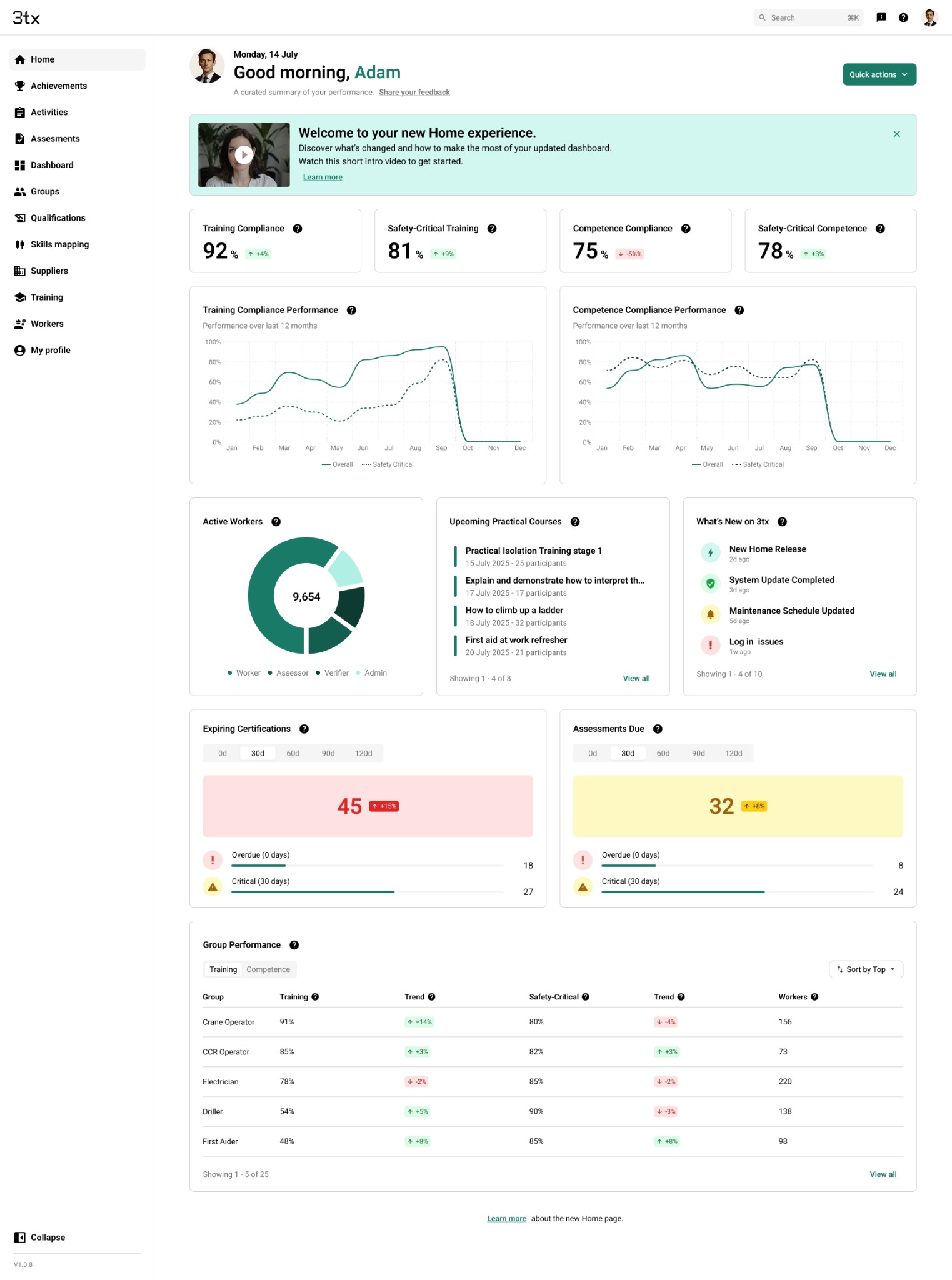Screen dimensions: 952x1280
Task: Click info icon beside Active Workers
Action: (x=276, y=522)
